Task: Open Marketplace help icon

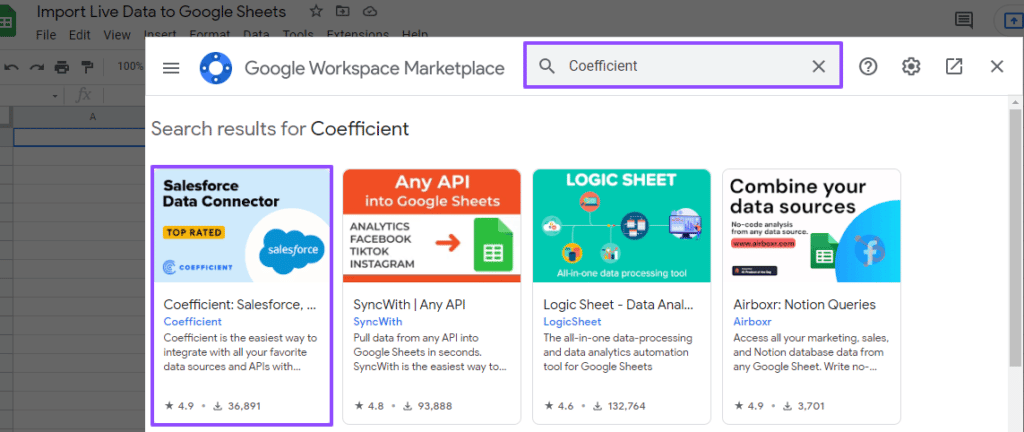Action: (x=868, y=66)
